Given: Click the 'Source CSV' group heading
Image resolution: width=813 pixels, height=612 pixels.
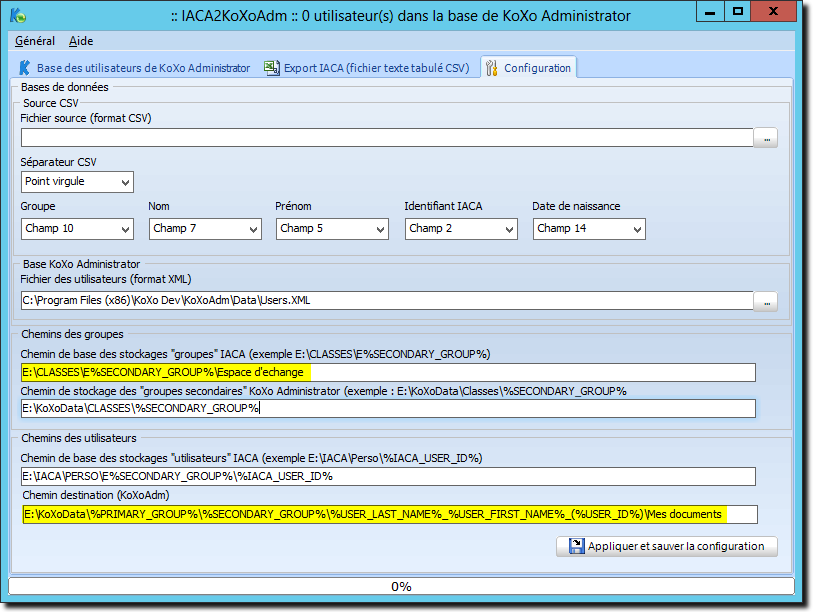Looking at the screenshot, I should tap(51, 103).
